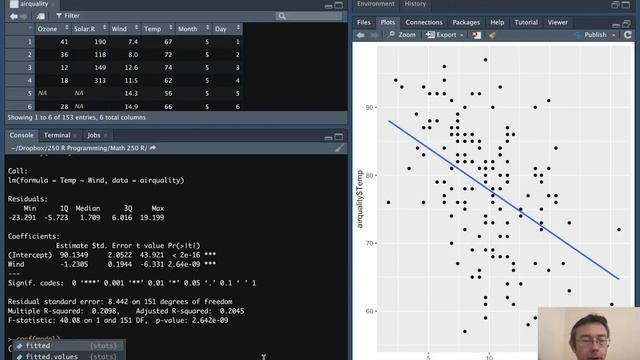
Task: Restore the Environment pane
Action: pyautogui.click(x=615, y=5)
